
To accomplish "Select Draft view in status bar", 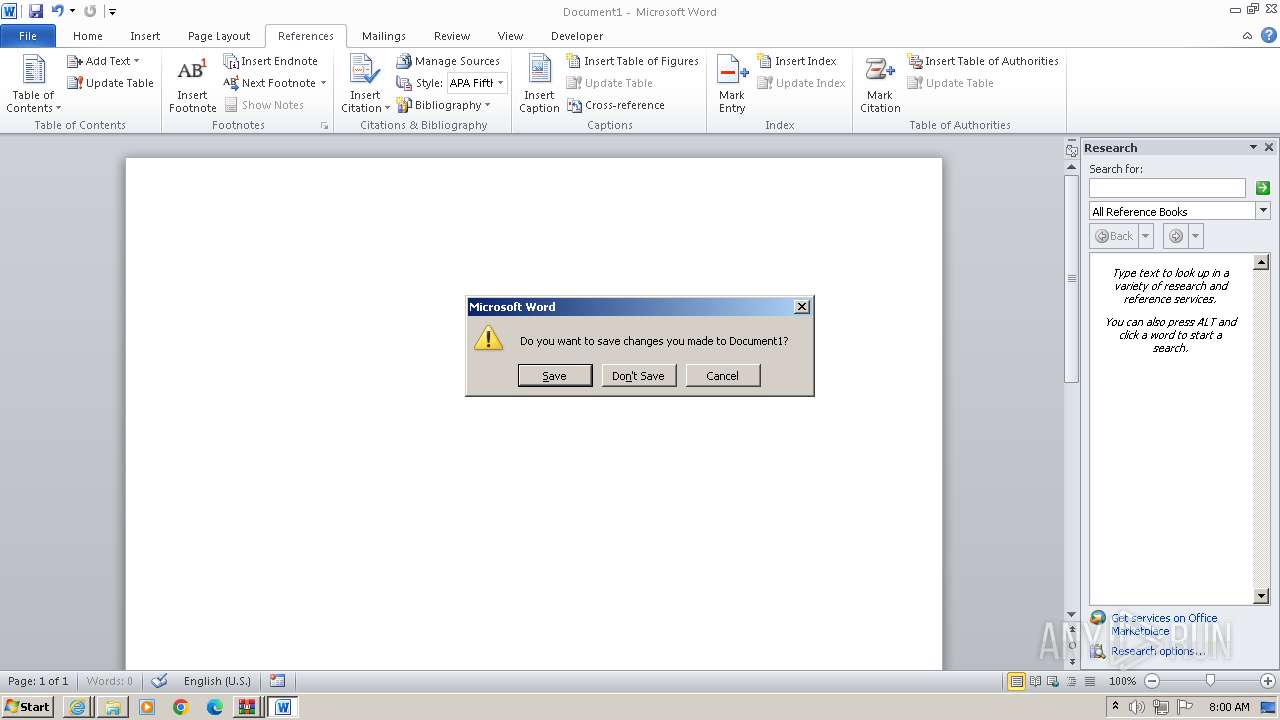I will 1088,681.
